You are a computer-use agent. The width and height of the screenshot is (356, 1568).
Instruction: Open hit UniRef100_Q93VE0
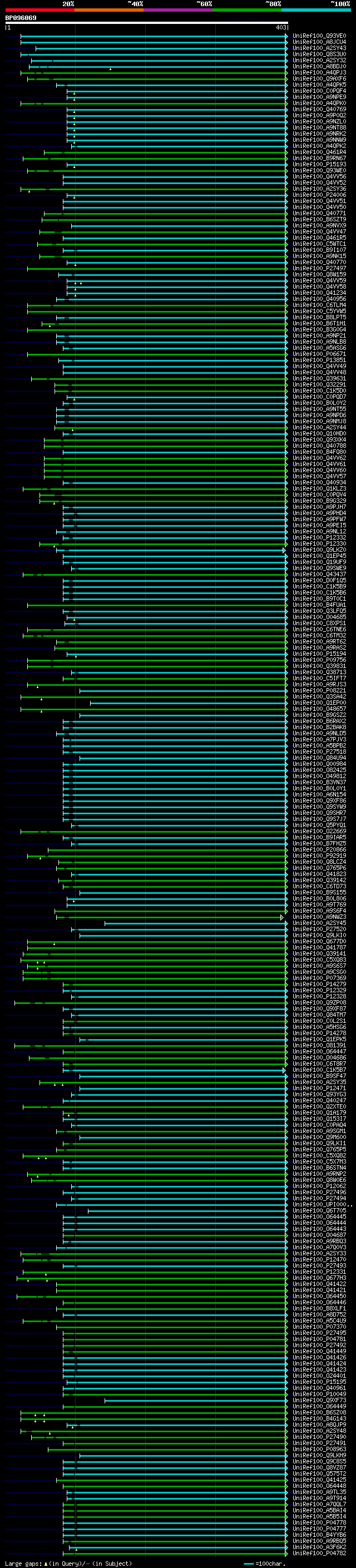pyautogui.click(x=319, y=36)
